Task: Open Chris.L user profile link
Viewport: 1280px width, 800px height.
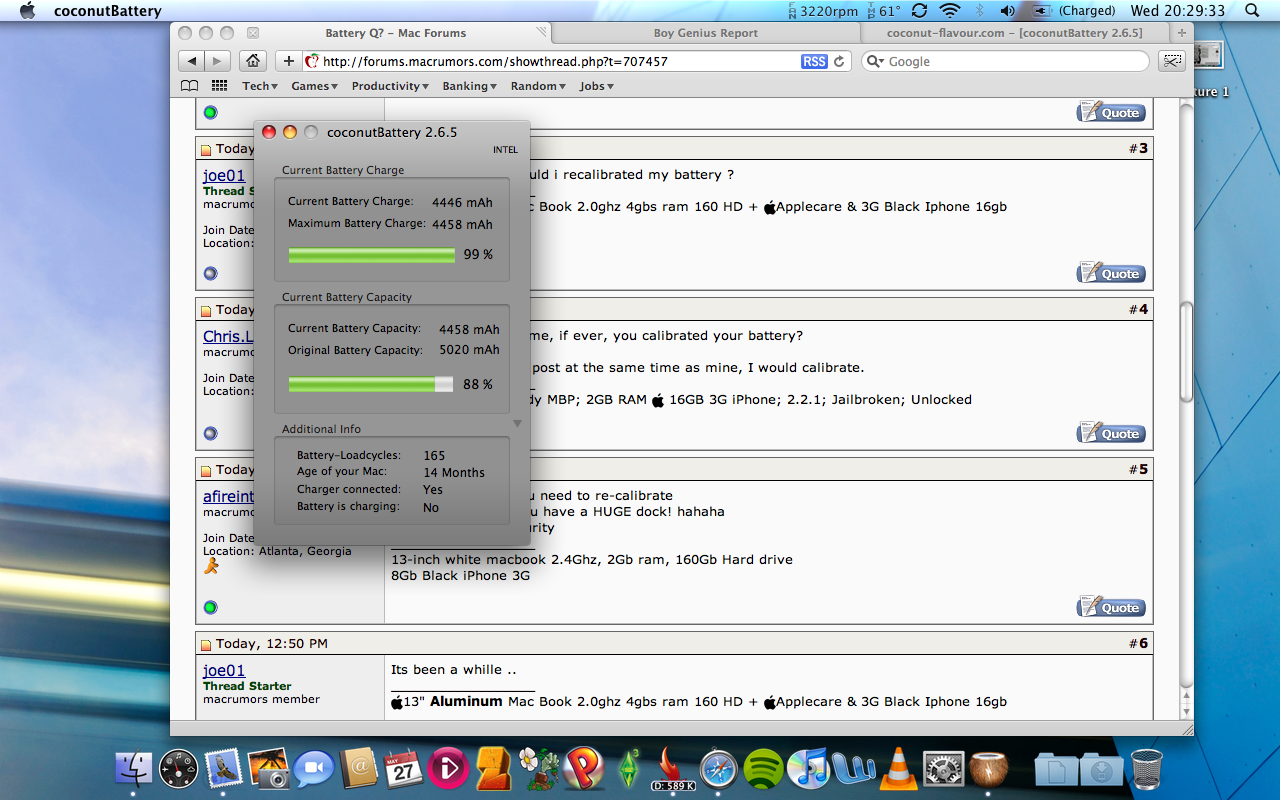Action: coord(228,336)
